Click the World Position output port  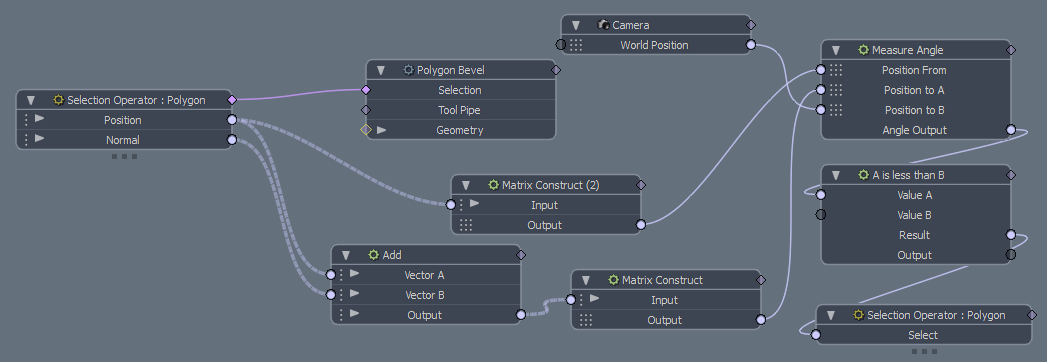click(751, 45)
